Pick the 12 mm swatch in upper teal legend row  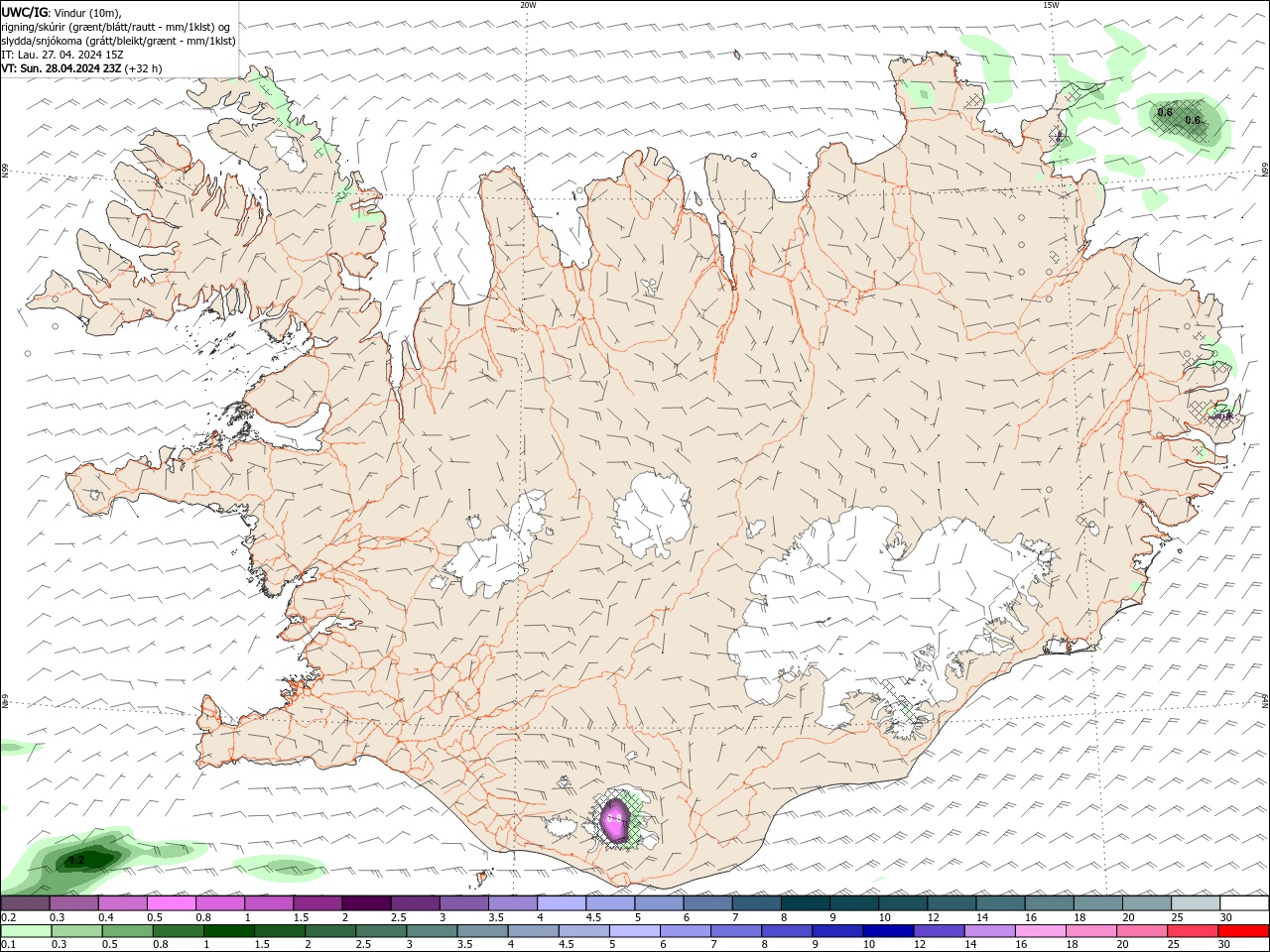pos(952,903)
